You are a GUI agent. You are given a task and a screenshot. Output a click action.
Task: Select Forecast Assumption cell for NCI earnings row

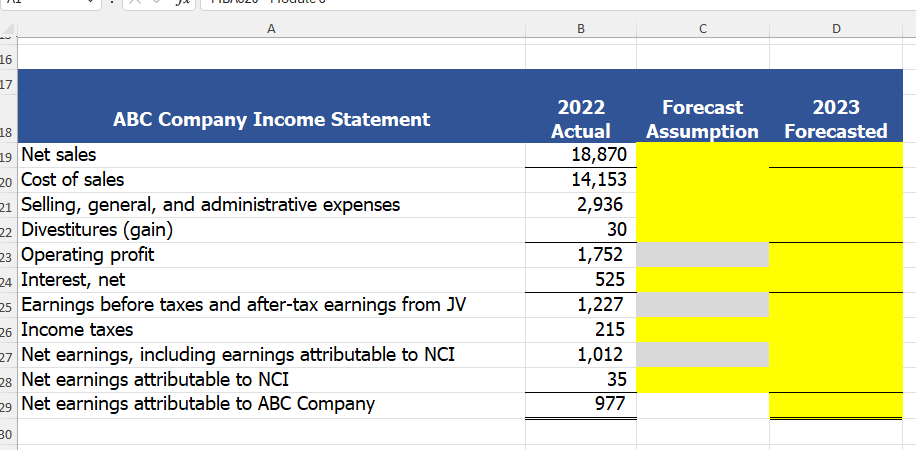(703, 380)
